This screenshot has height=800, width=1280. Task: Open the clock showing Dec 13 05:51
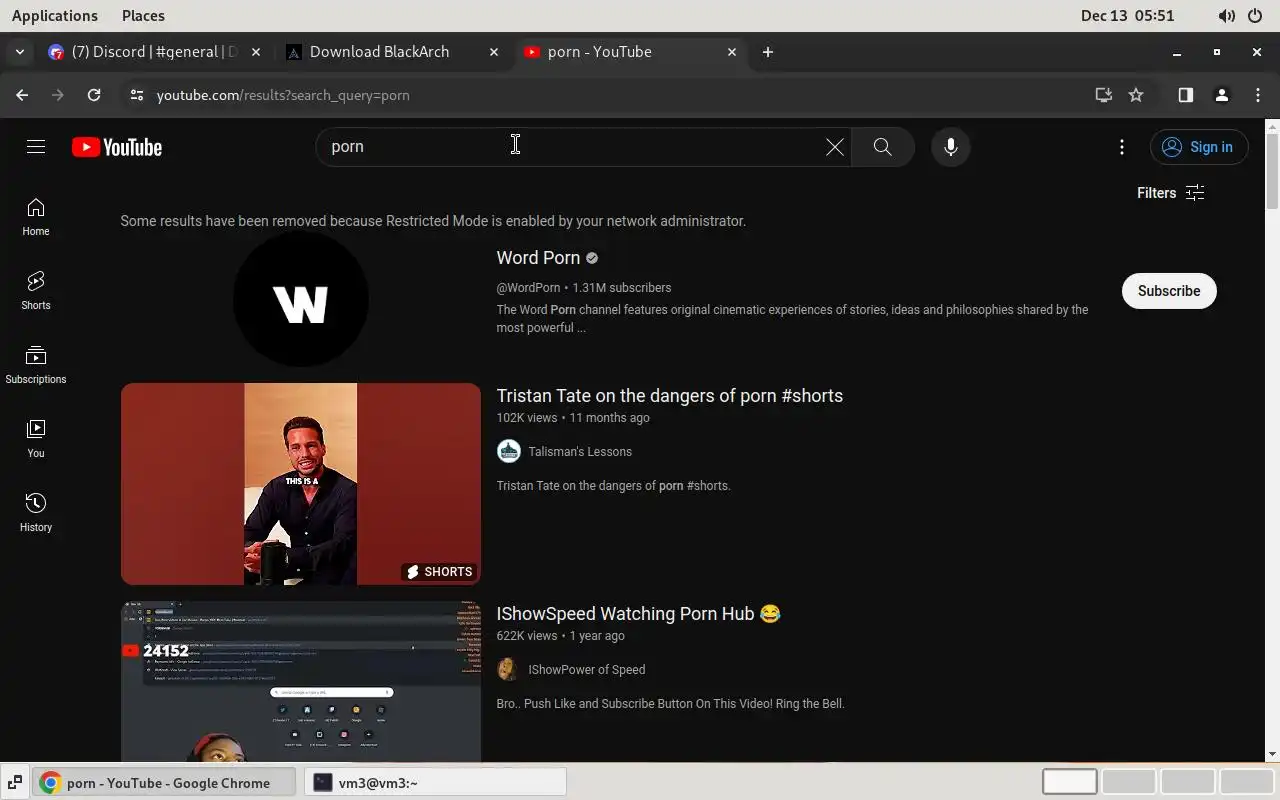pos(1127,15)
